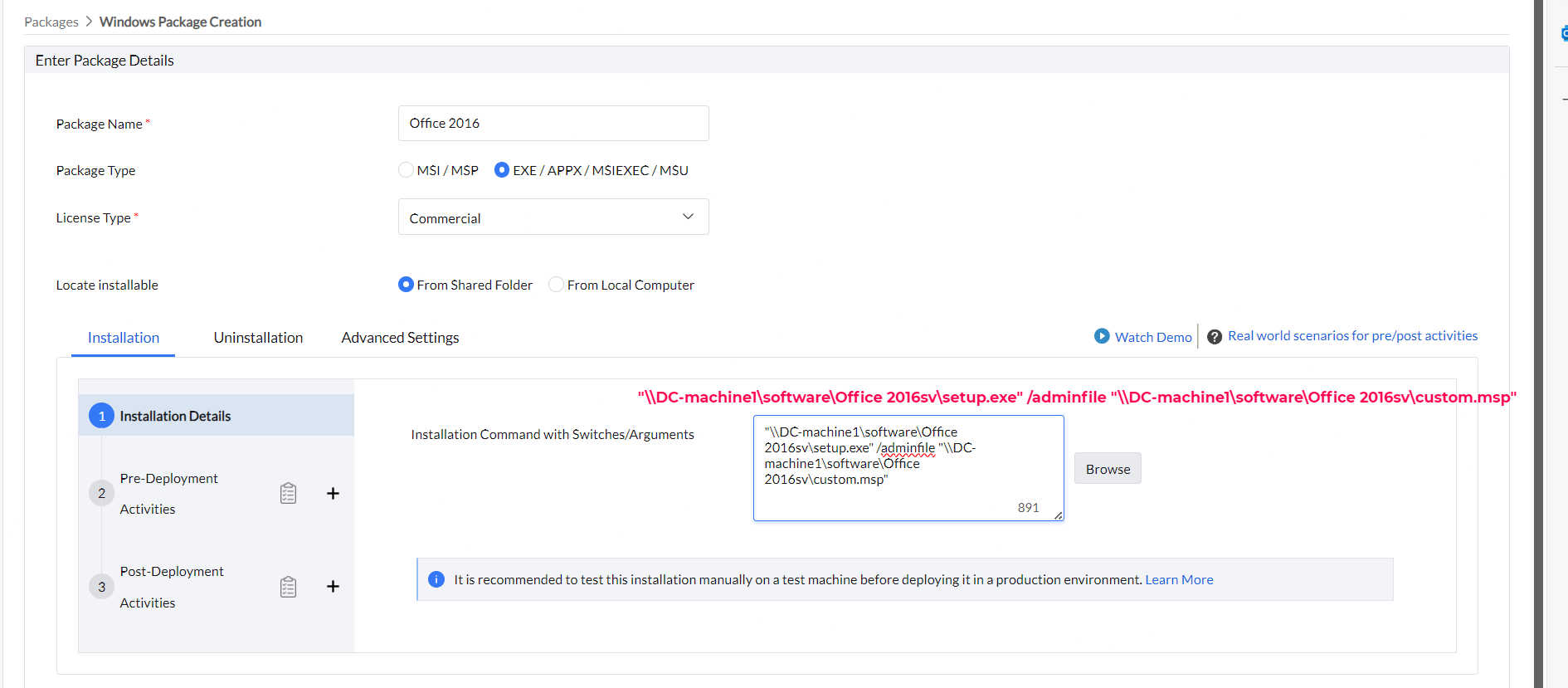This screenshot has width=1568, height=688.
Task: Add a Post-Deployment activity with plus icon
Action: [x=333, y=586]
